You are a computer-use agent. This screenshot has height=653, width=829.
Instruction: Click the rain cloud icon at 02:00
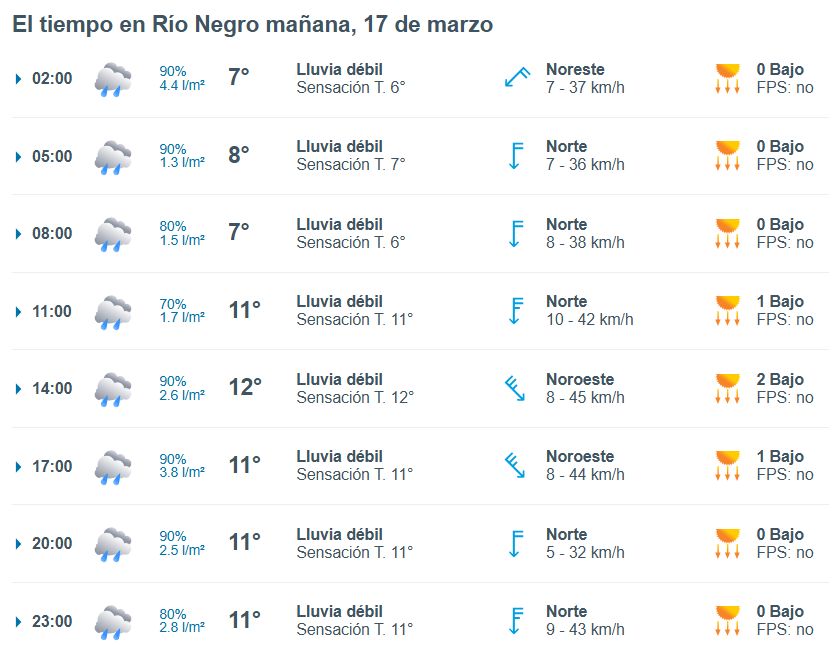click(x=113, y=79)
